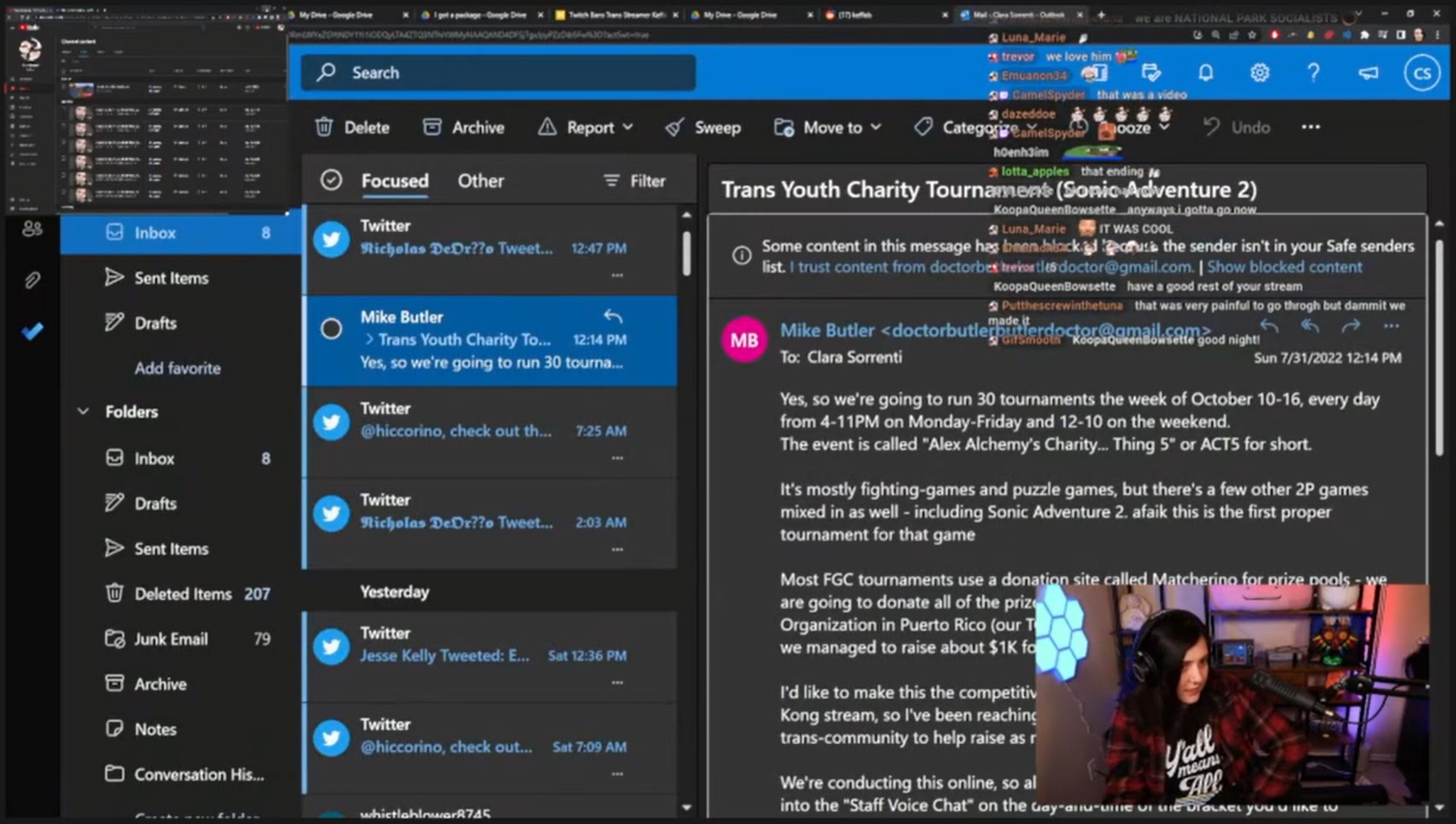Switch to the Other tab

(481, 181)
